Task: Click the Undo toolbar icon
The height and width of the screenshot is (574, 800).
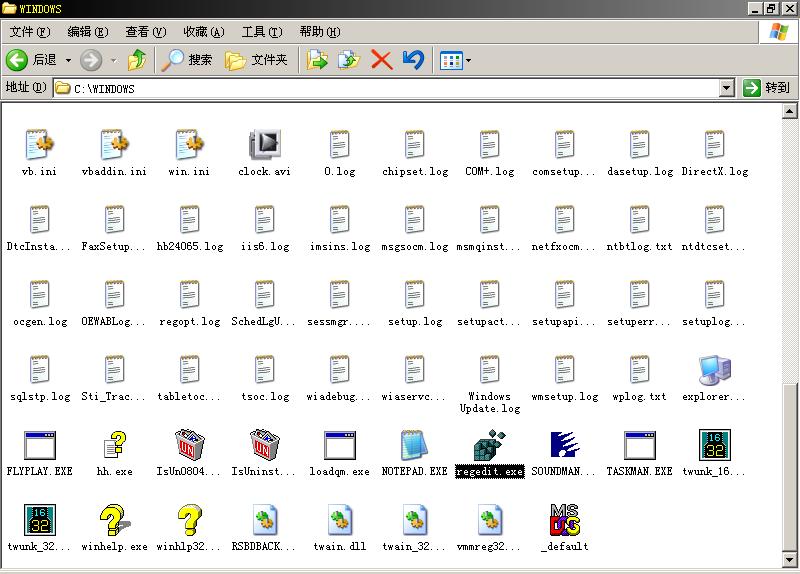Action: click(413, 60)
